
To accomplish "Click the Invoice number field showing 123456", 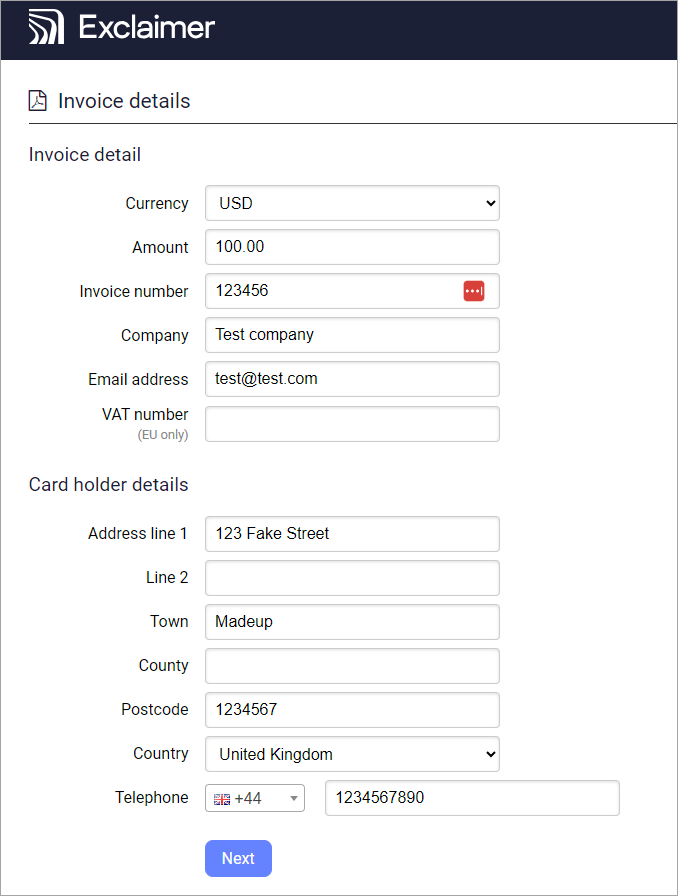I will [x=330, y=291].
